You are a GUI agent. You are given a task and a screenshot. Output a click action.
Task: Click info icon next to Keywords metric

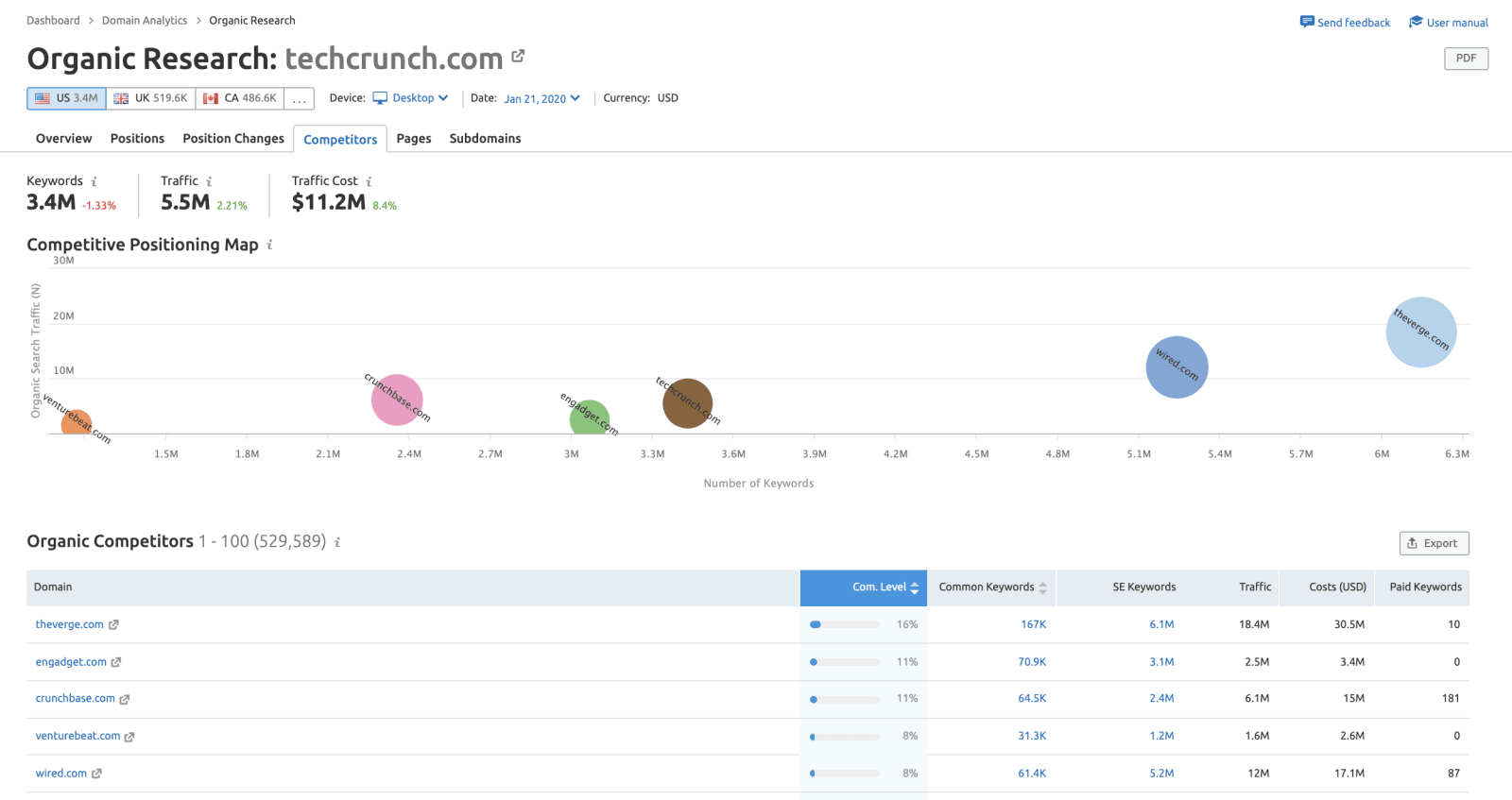point(94,181)
